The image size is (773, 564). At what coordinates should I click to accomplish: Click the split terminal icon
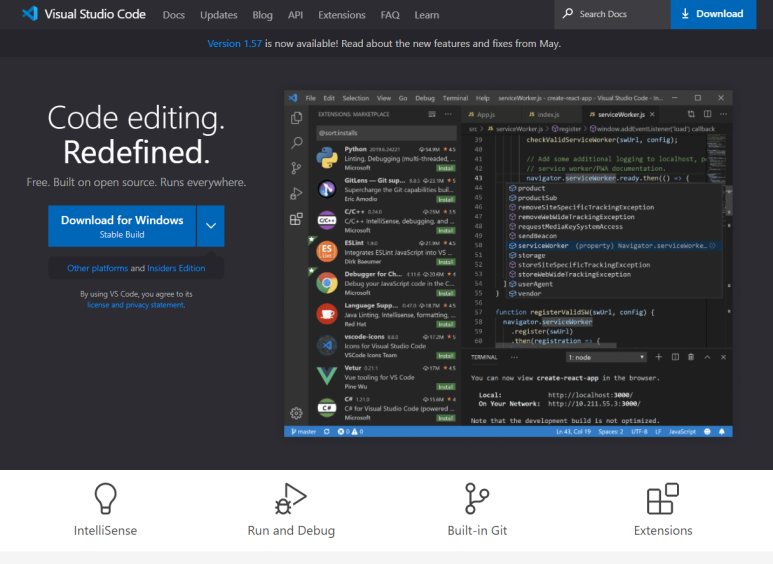pyautogui.click(x=675, y=357)
